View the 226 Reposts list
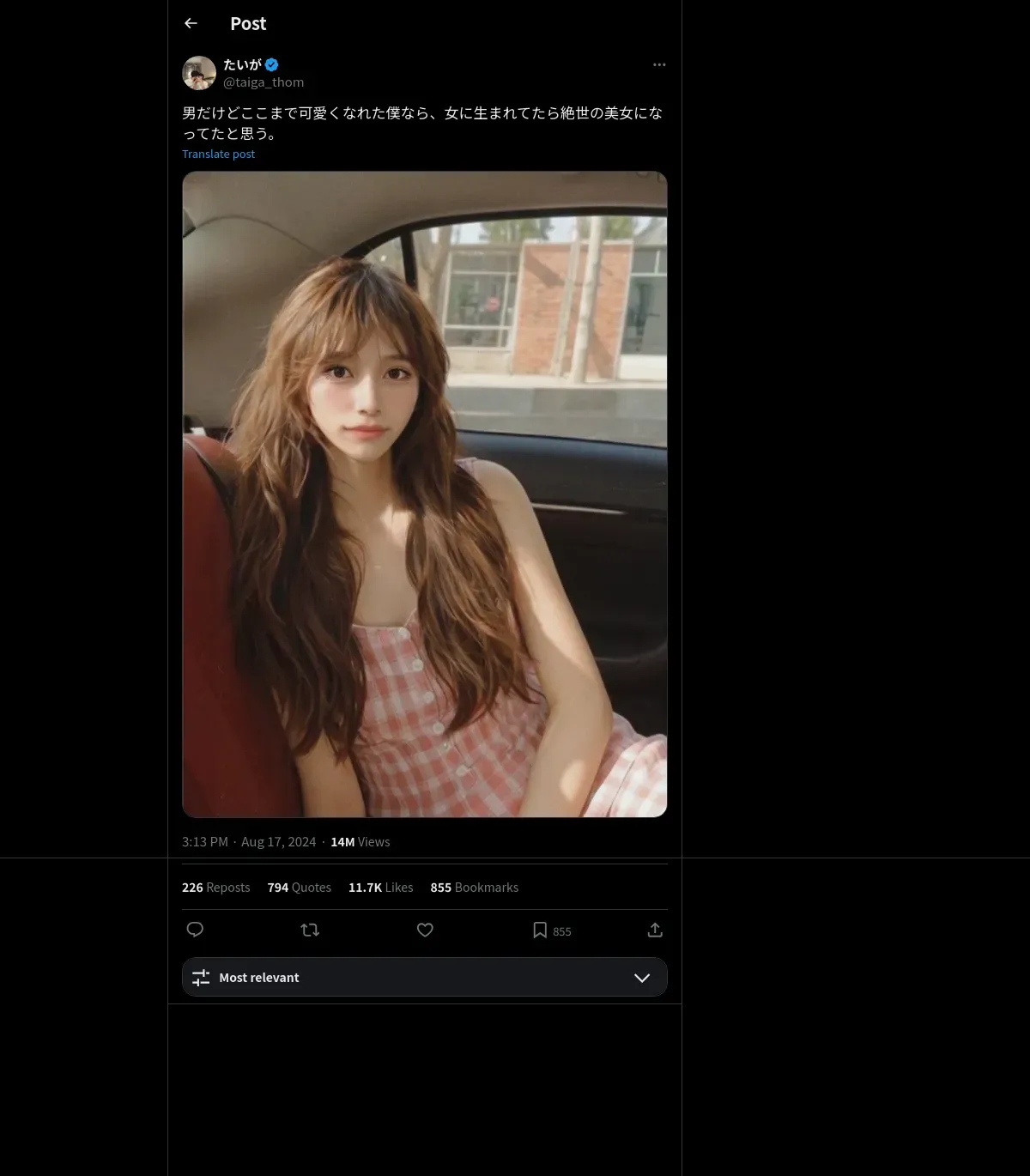 215,888
